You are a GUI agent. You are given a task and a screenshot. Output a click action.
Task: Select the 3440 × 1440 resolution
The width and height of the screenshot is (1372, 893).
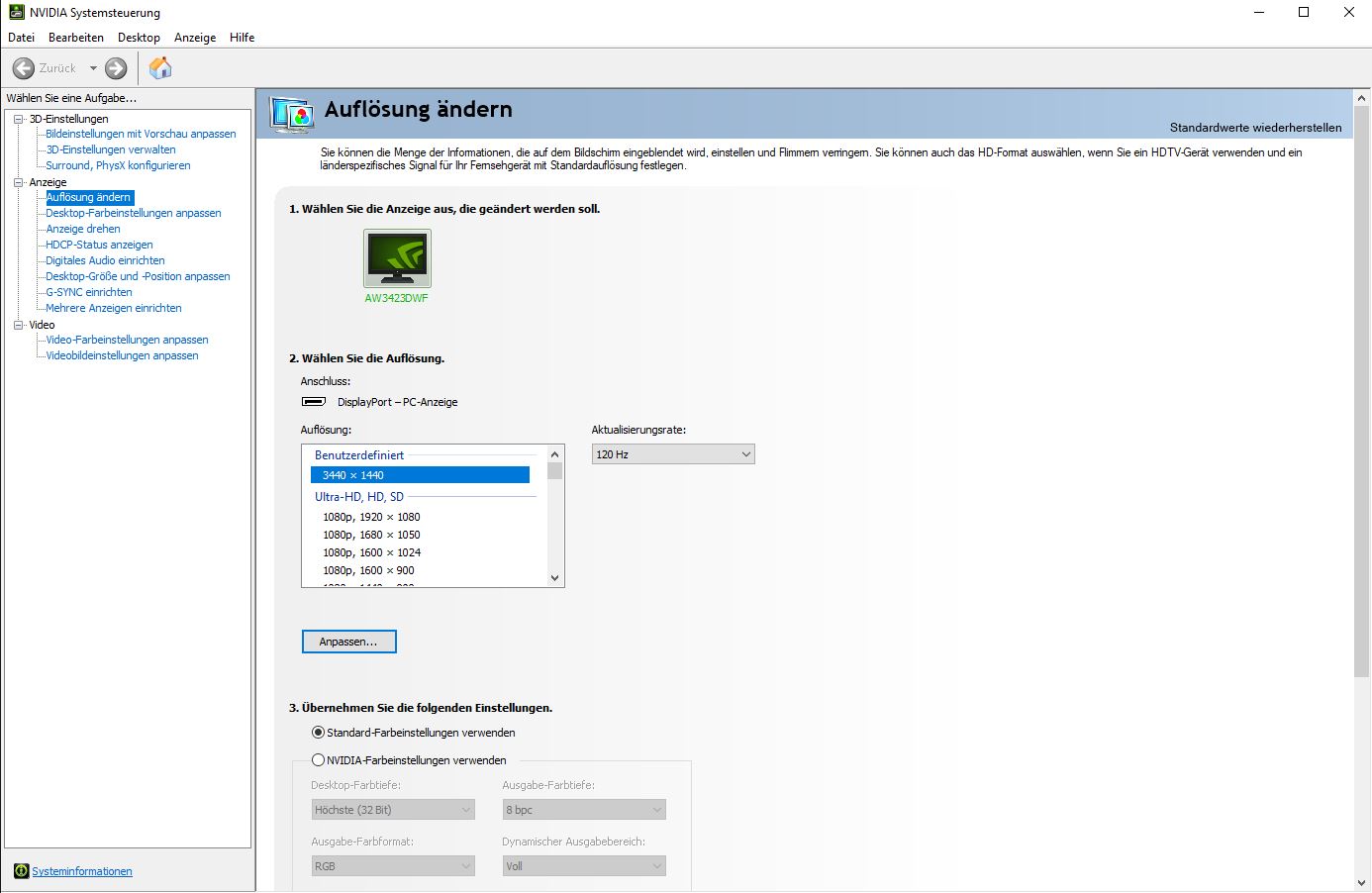click(421, 475)
